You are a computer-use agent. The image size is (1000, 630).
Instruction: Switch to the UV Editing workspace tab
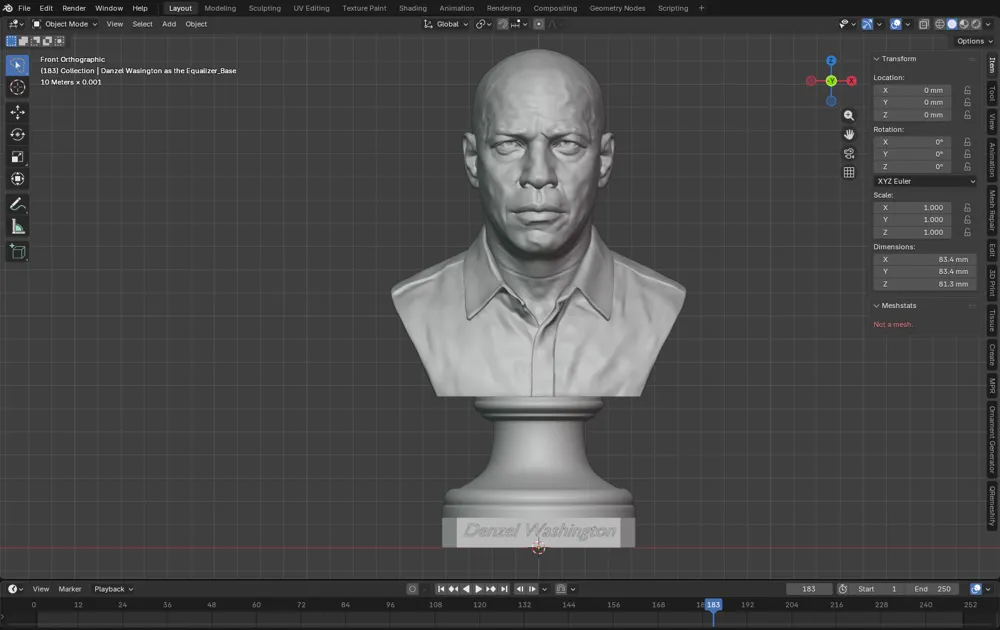pos(311,8)
